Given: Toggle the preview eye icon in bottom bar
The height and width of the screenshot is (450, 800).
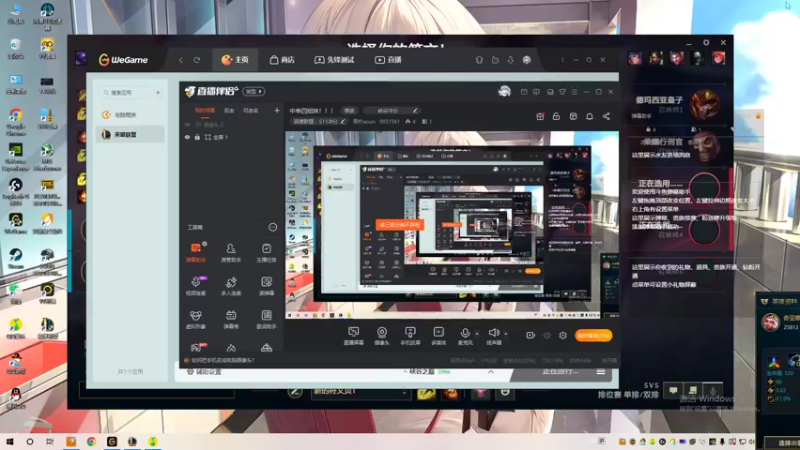Looking at the screenshot, I should (x=547, y=335).
